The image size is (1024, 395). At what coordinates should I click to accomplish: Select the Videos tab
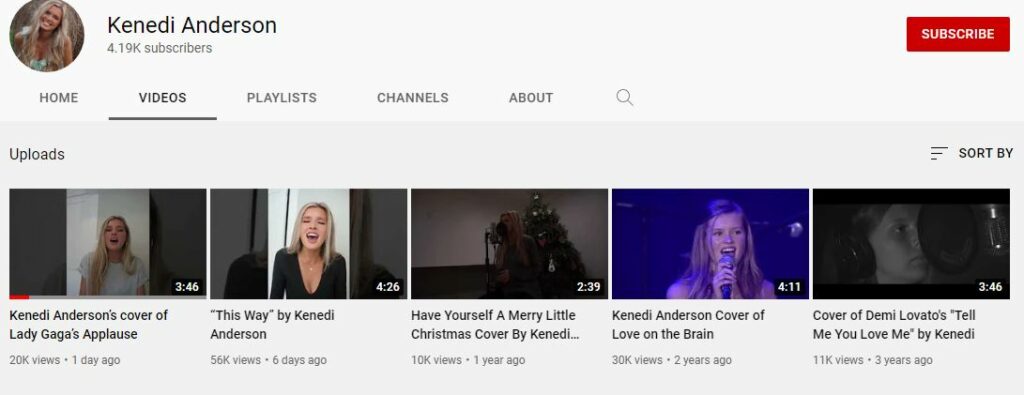163,98
